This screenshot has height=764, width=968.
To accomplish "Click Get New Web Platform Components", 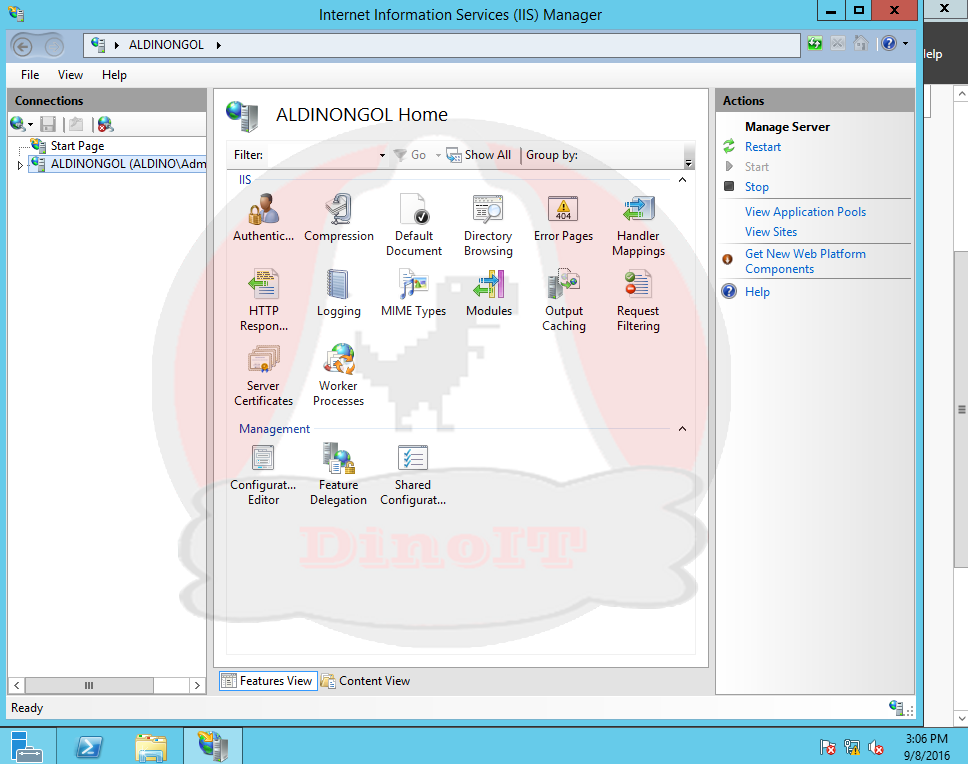I will (x=805, y=261).
